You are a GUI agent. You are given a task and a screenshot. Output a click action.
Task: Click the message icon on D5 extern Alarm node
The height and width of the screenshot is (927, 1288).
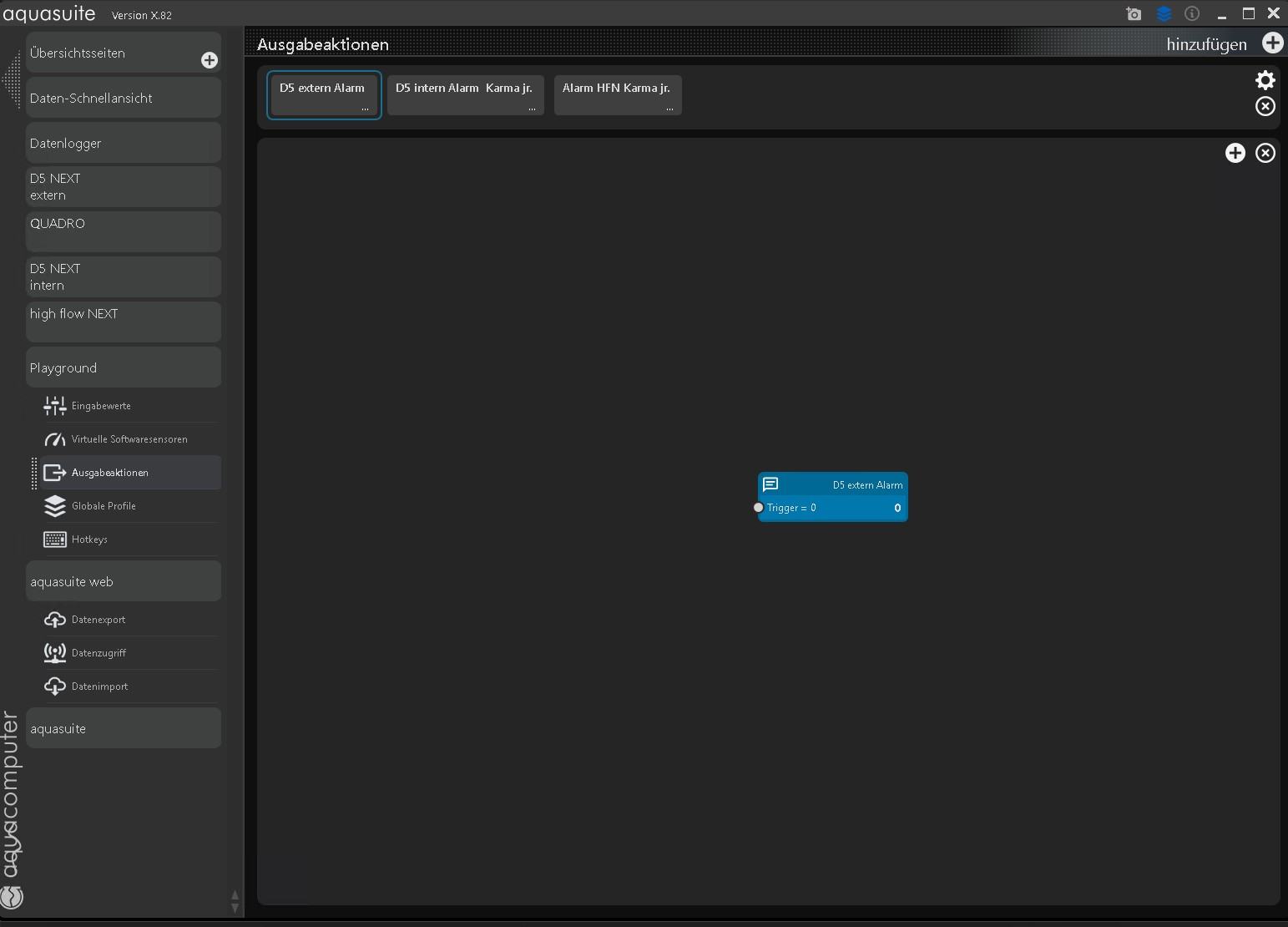coord(770,484)
